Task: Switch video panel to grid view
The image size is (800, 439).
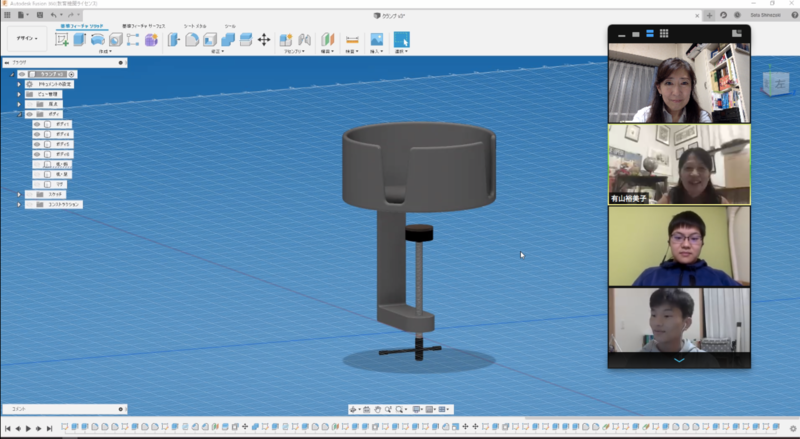Action: [x=664, y=34]
